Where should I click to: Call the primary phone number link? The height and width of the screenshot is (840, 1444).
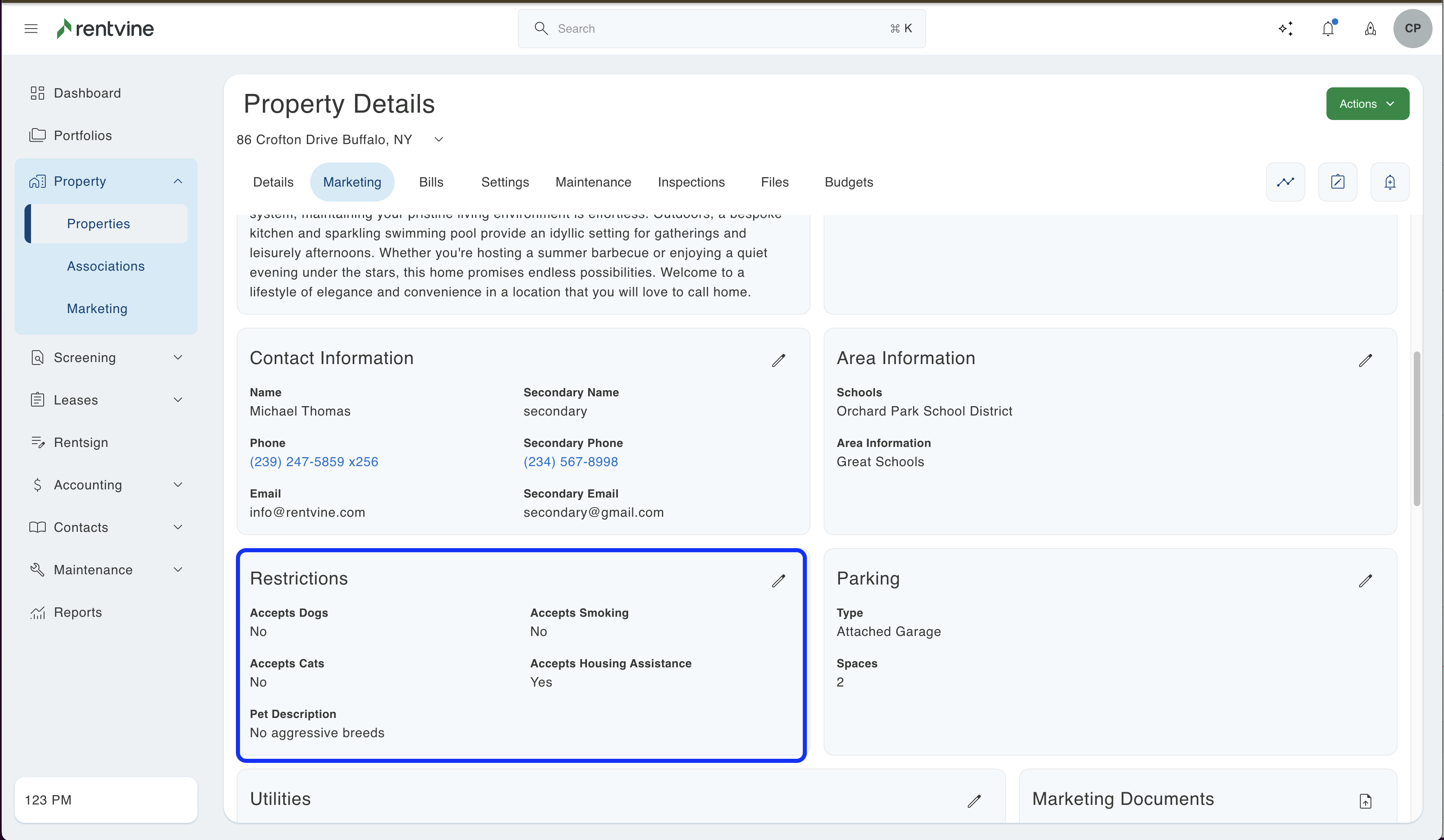pos(314,462)
